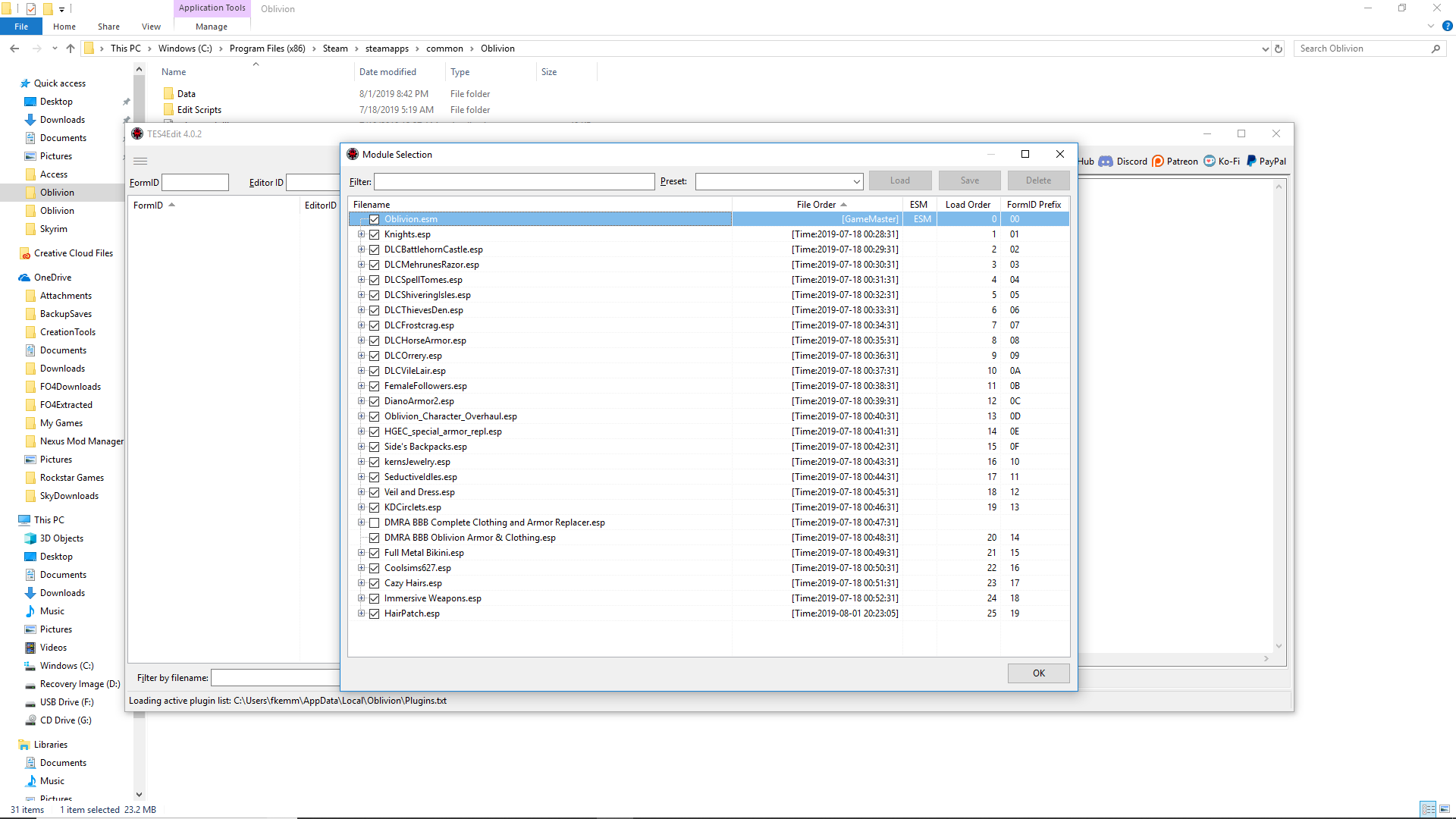Viewport: 1456px width, 819px height.
Task: Expand Oblivion_Character_Overhaul.esp tree node
Action: (362, 416)
